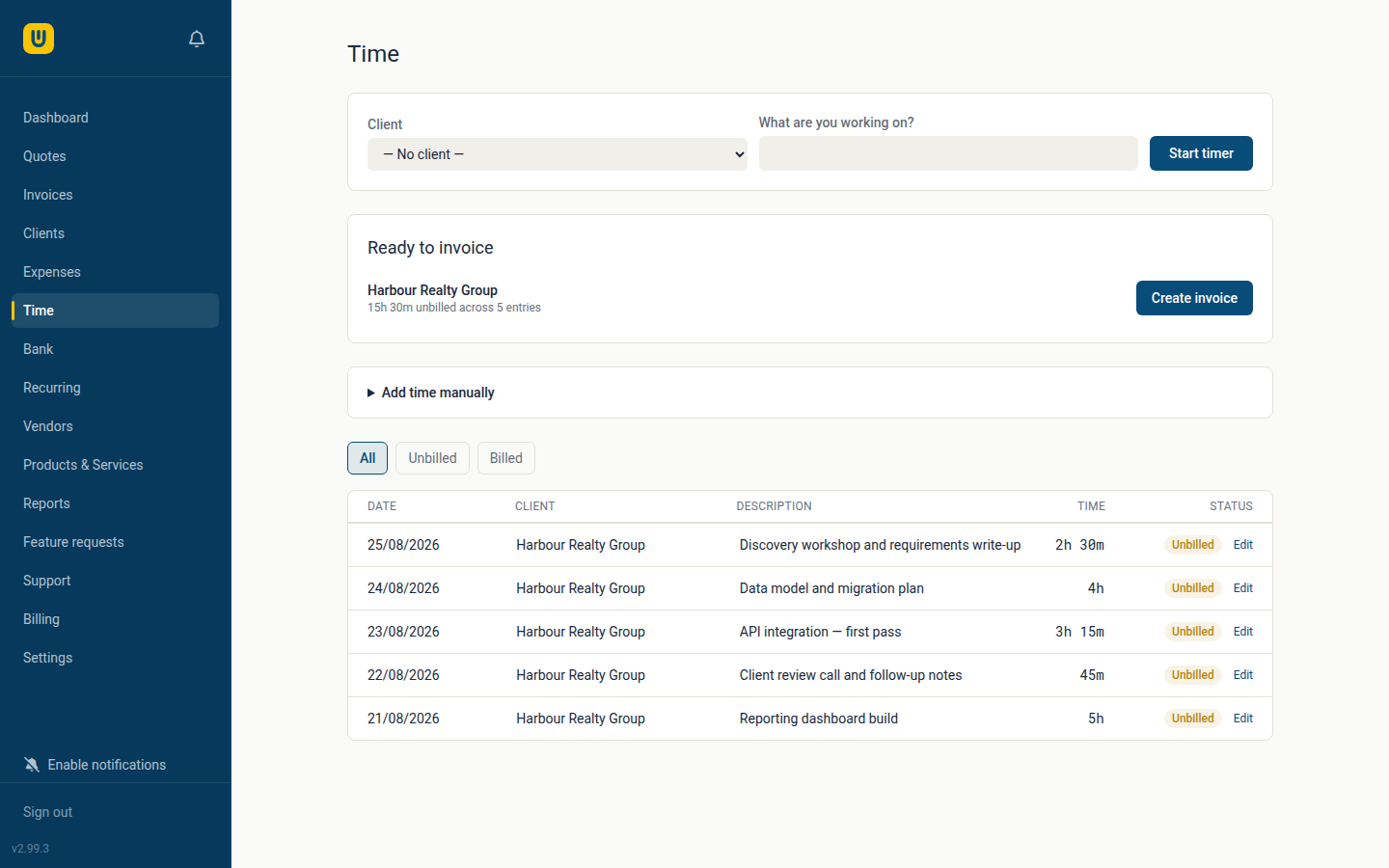Edit the Discovery workshop entry

(1242, 545)
